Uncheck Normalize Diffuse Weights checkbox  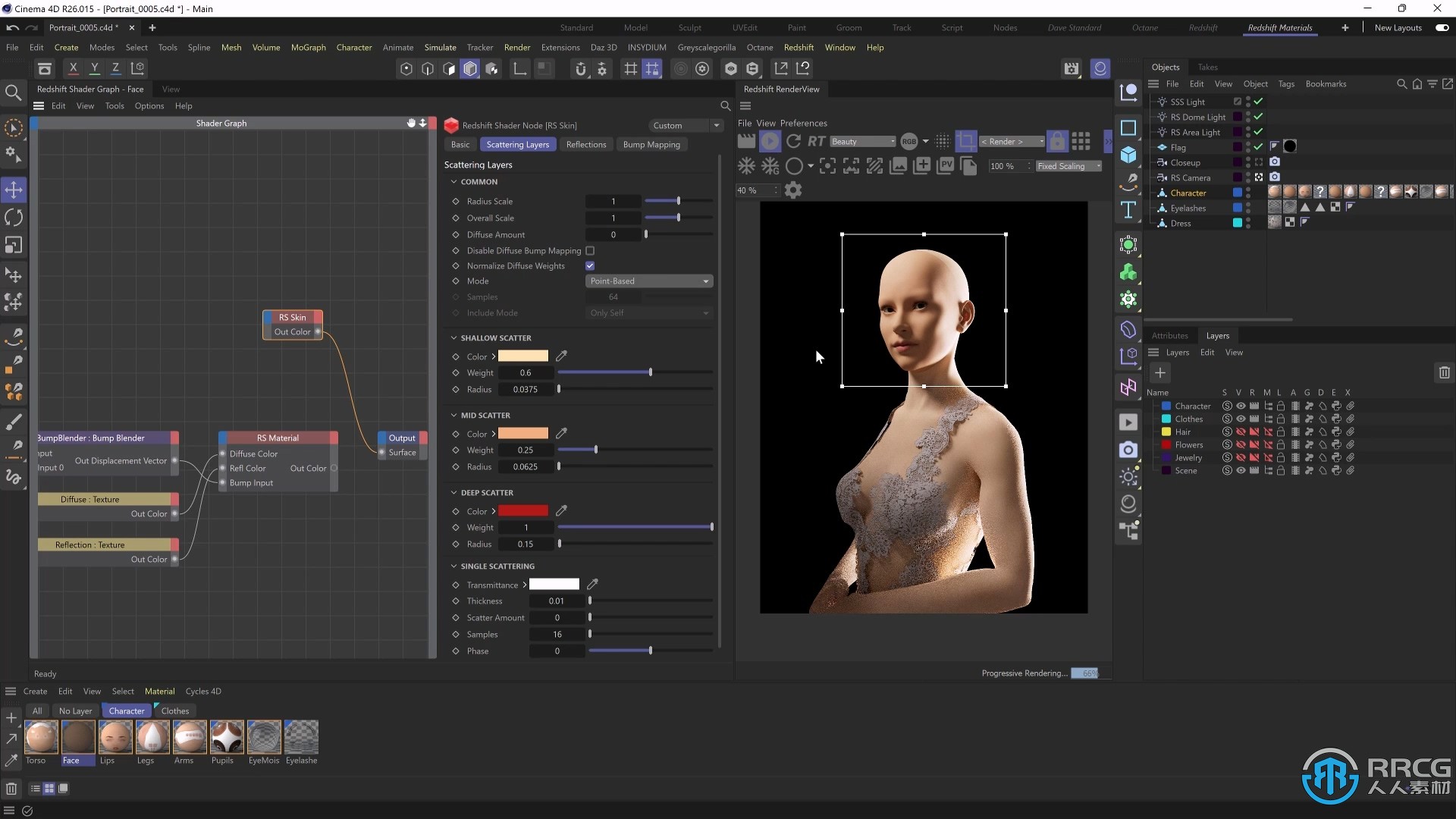[590, 265]
